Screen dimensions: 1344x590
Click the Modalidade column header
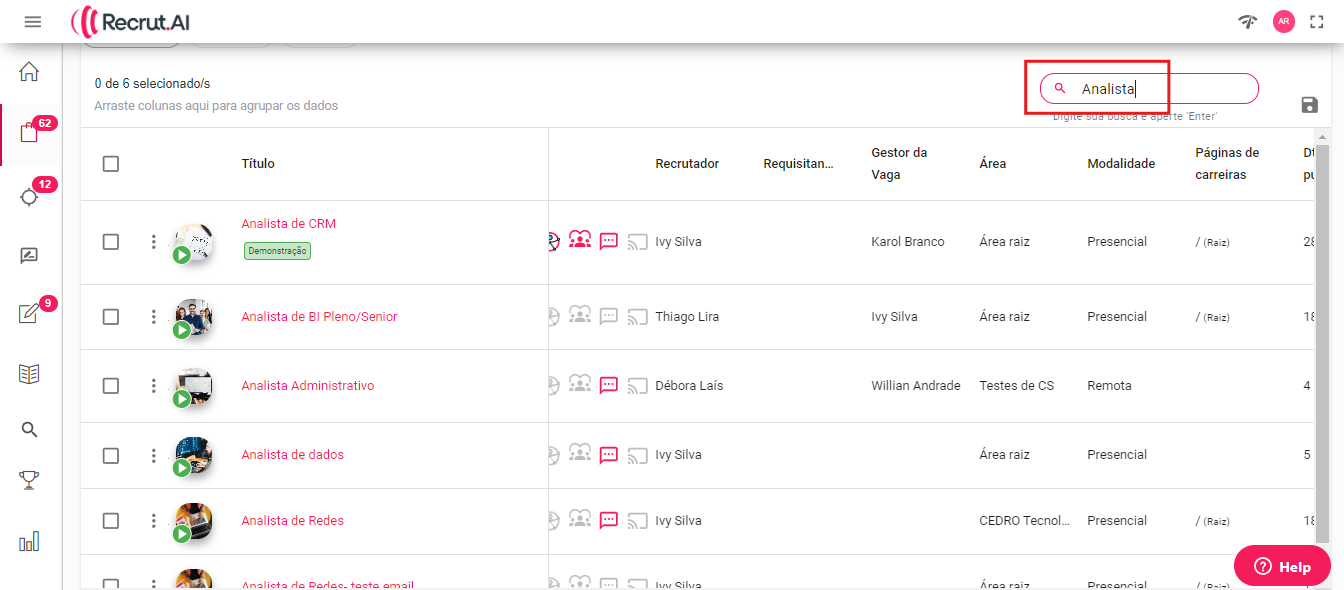click(x=1121, y=164)
